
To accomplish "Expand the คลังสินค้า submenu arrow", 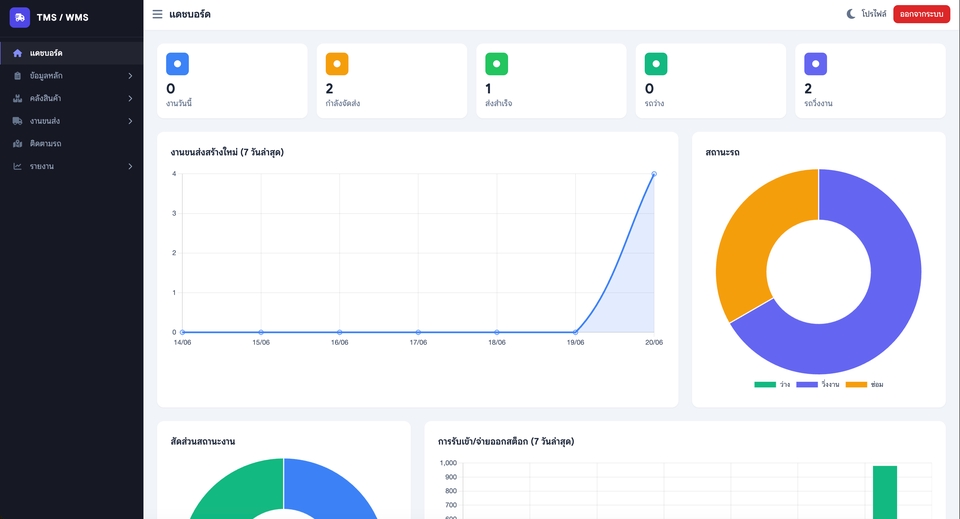I will (x=130, y=99).
